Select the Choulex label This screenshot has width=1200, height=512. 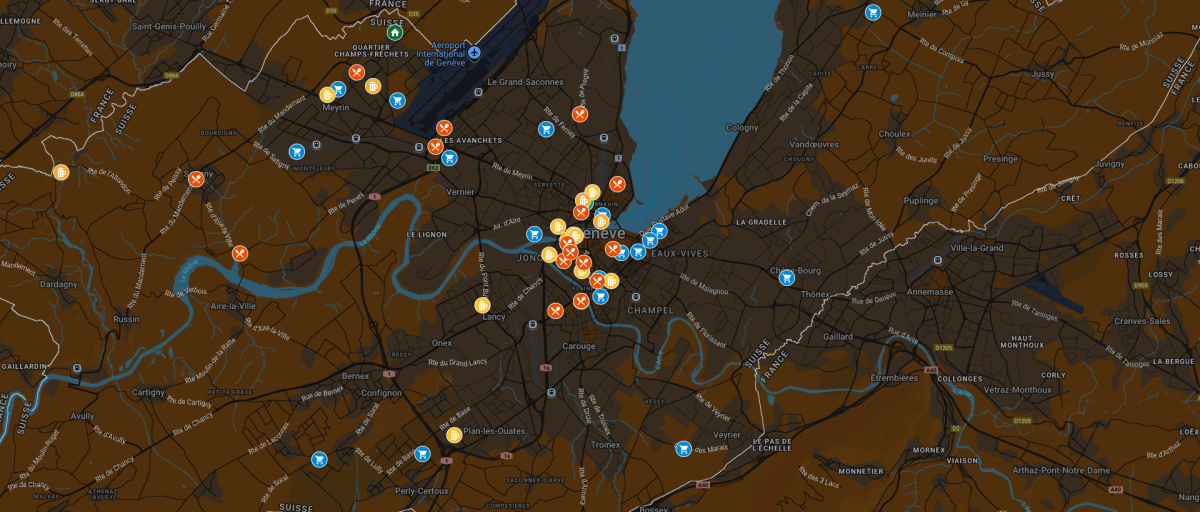pos(894,133)
